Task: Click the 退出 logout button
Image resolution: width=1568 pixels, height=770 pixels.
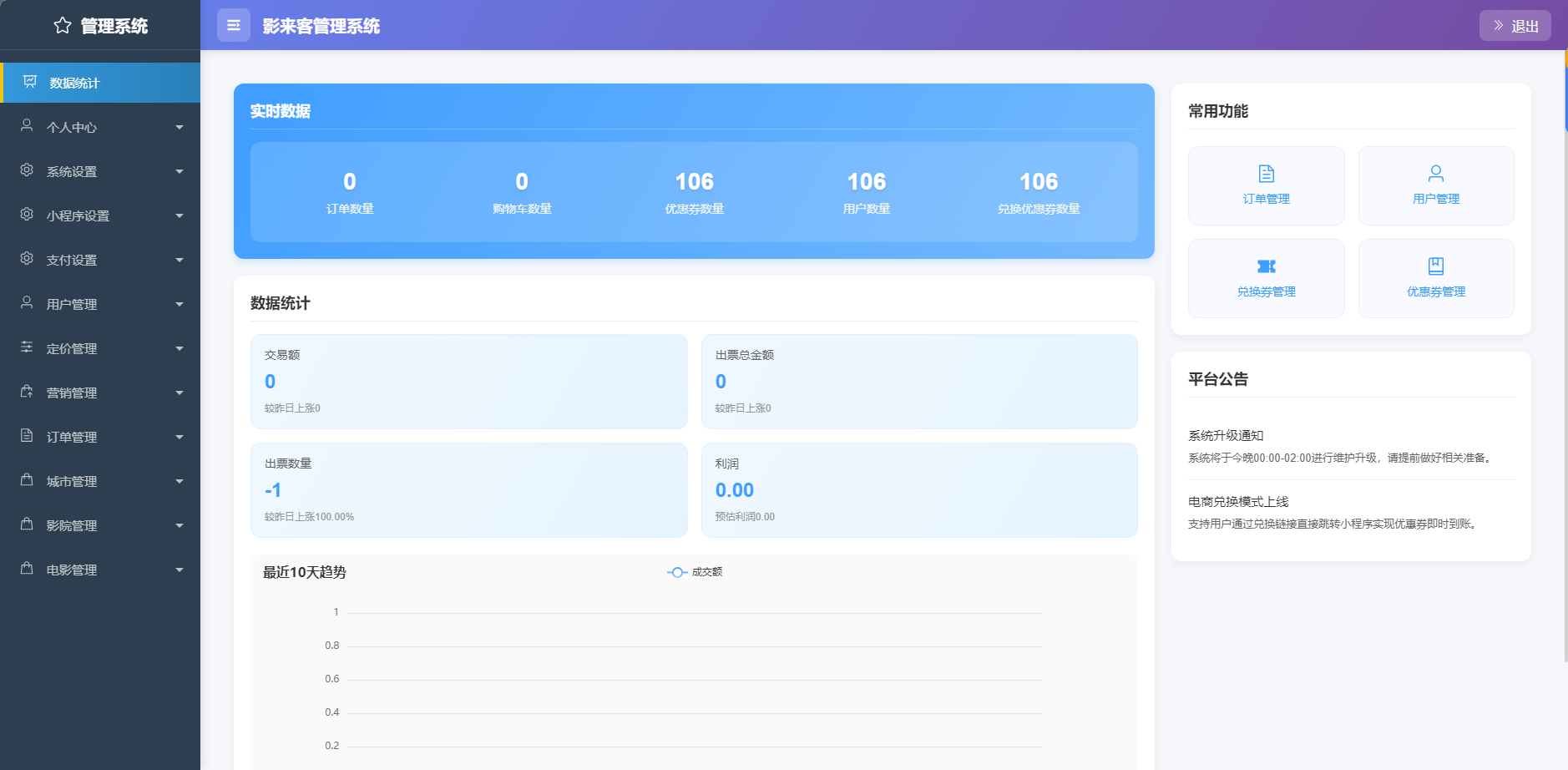Action: point(1515,26)
